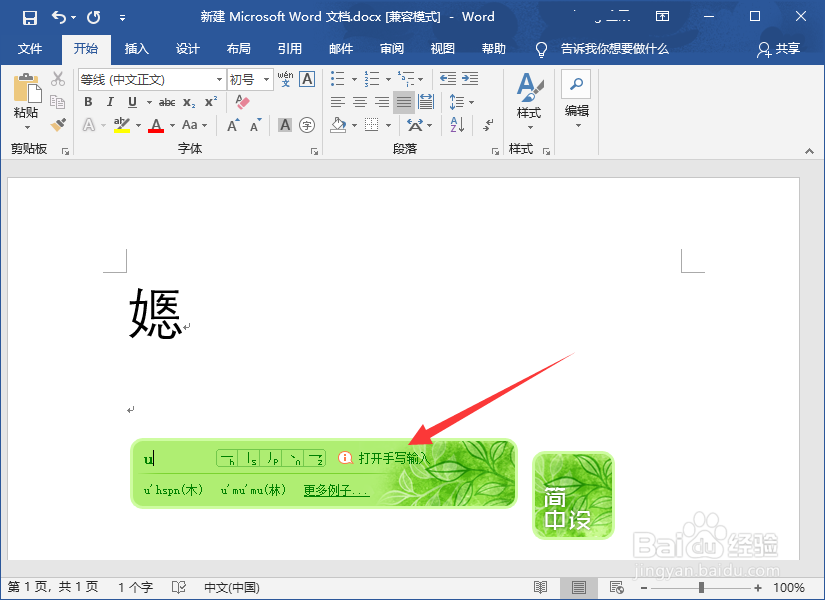Select the italic formatting icon
Screen dimensions: 825x600
coord(109,101)
